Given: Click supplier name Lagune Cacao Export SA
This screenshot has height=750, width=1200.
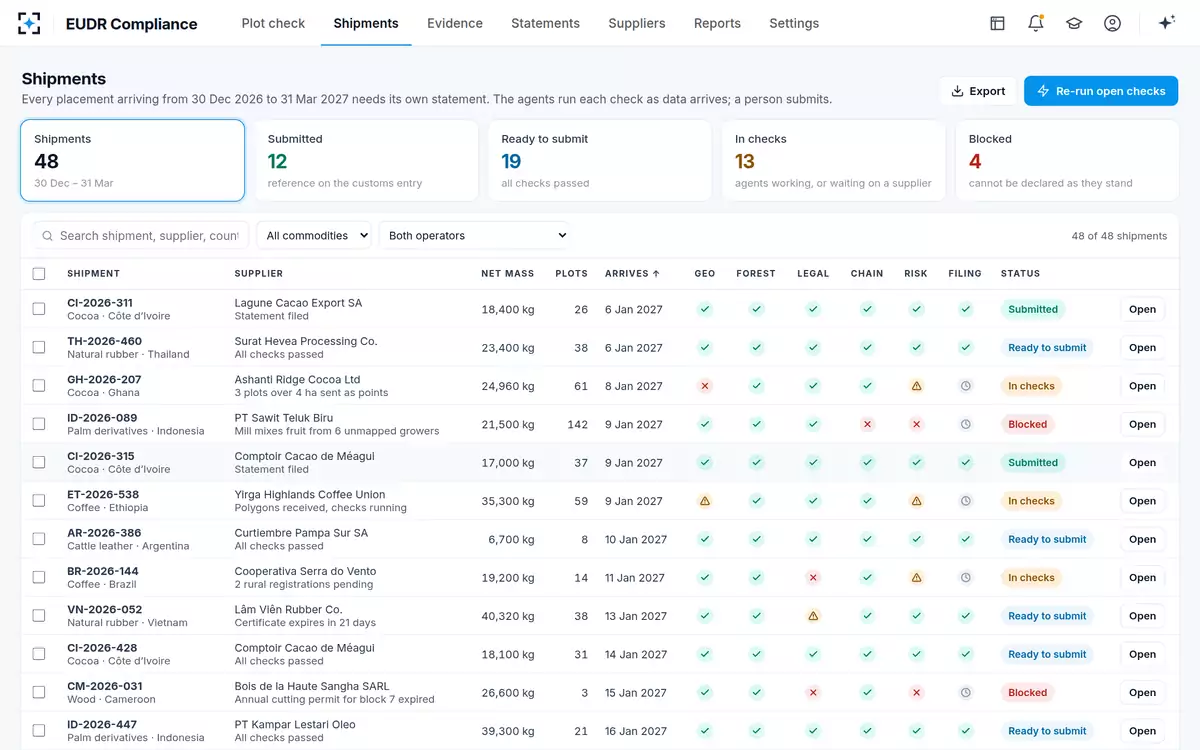Looking at the screenshot, I should [x=298, y=303].
